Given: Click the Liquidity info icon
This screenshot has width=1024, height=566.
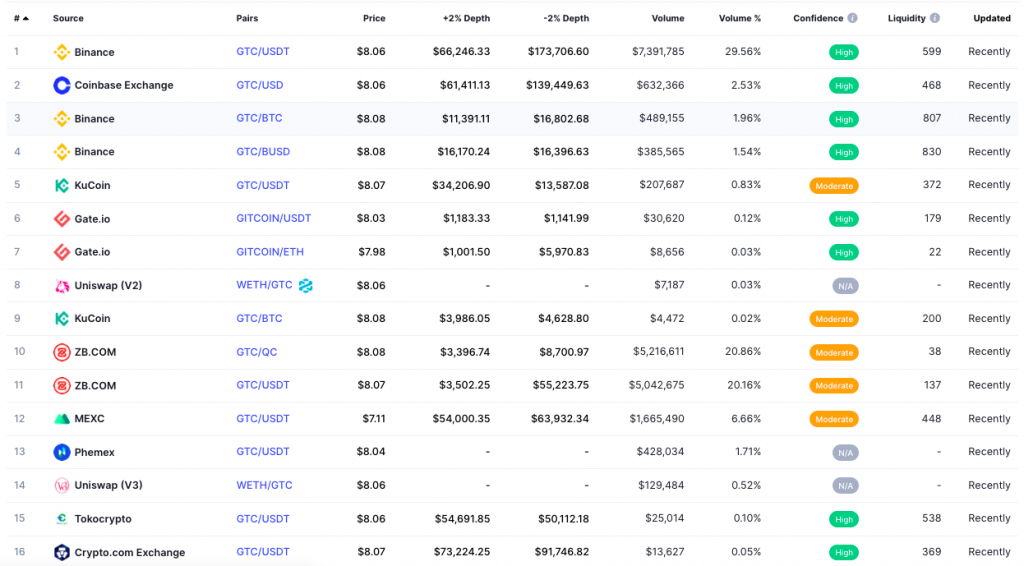Looking at the screenshot, I should tap(935, 18).
